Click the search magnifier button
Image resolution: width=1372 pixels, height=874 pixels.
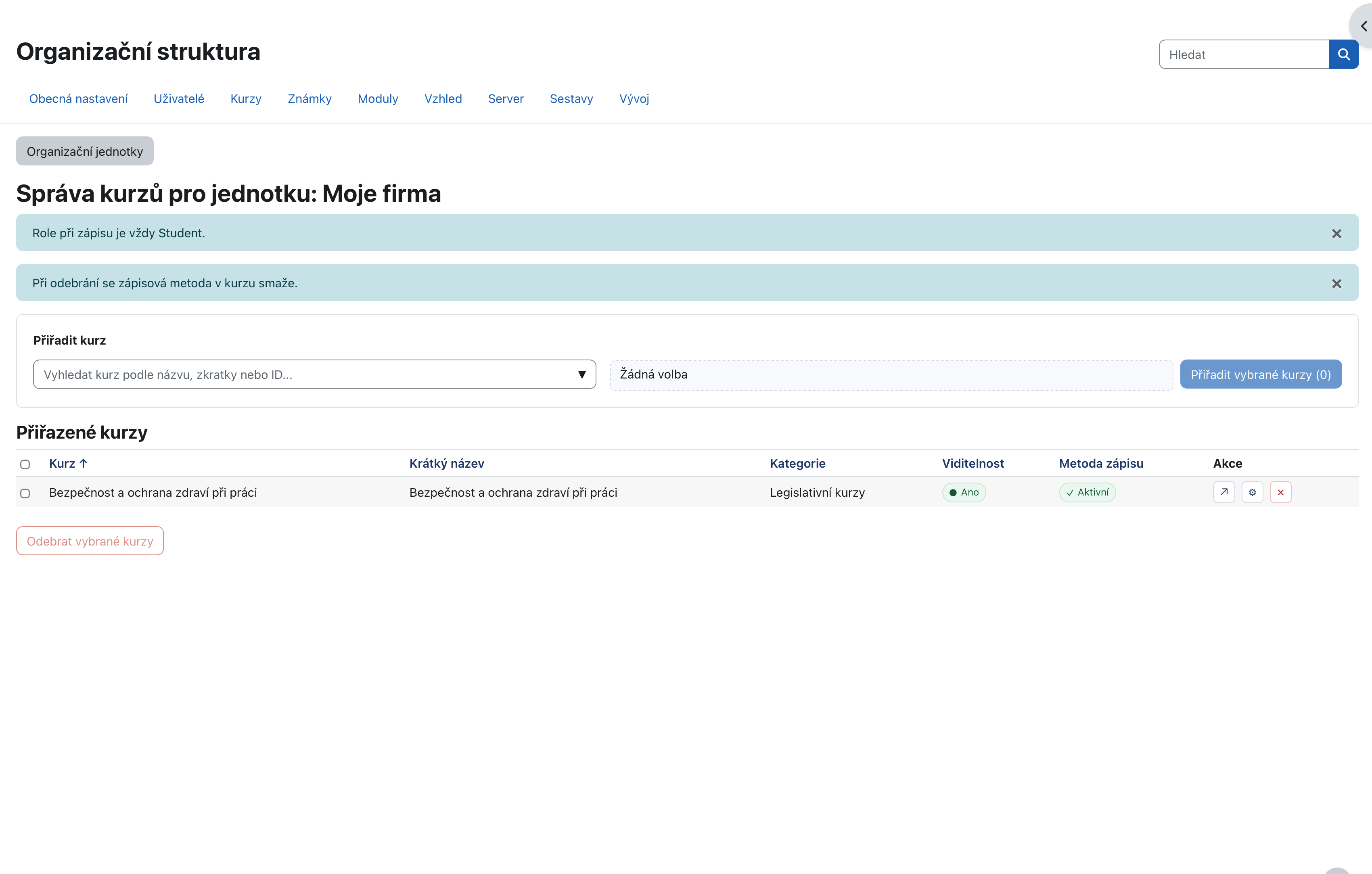[x=1343, y=54]
